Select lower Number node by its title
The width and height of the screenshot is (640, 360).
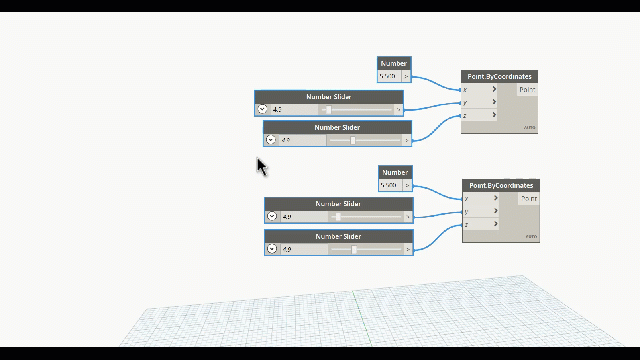tap(395, 172)
